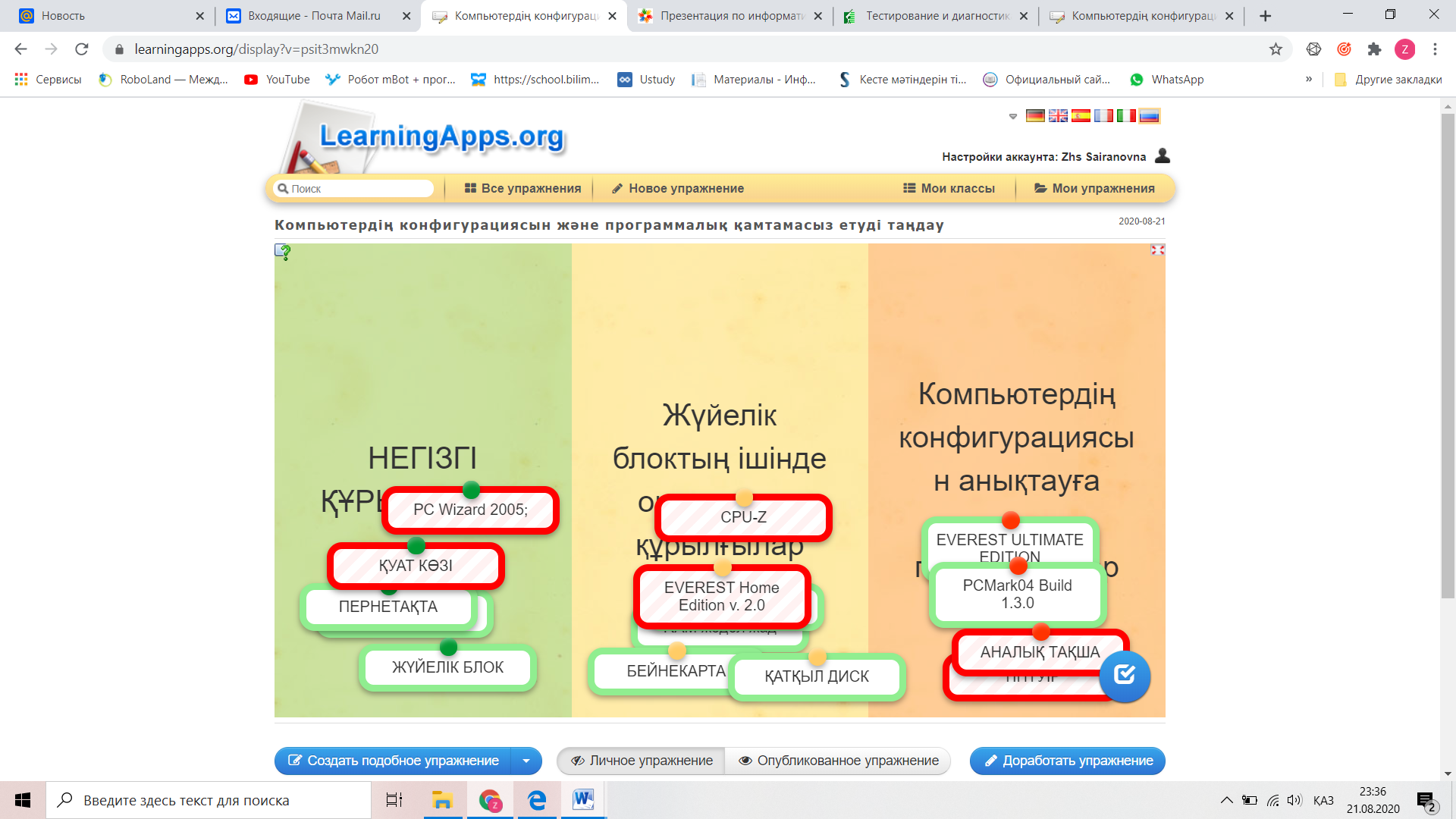This screenshot has height=819, width=1456.
Task: Reload the current page
Action: (82, 49)
